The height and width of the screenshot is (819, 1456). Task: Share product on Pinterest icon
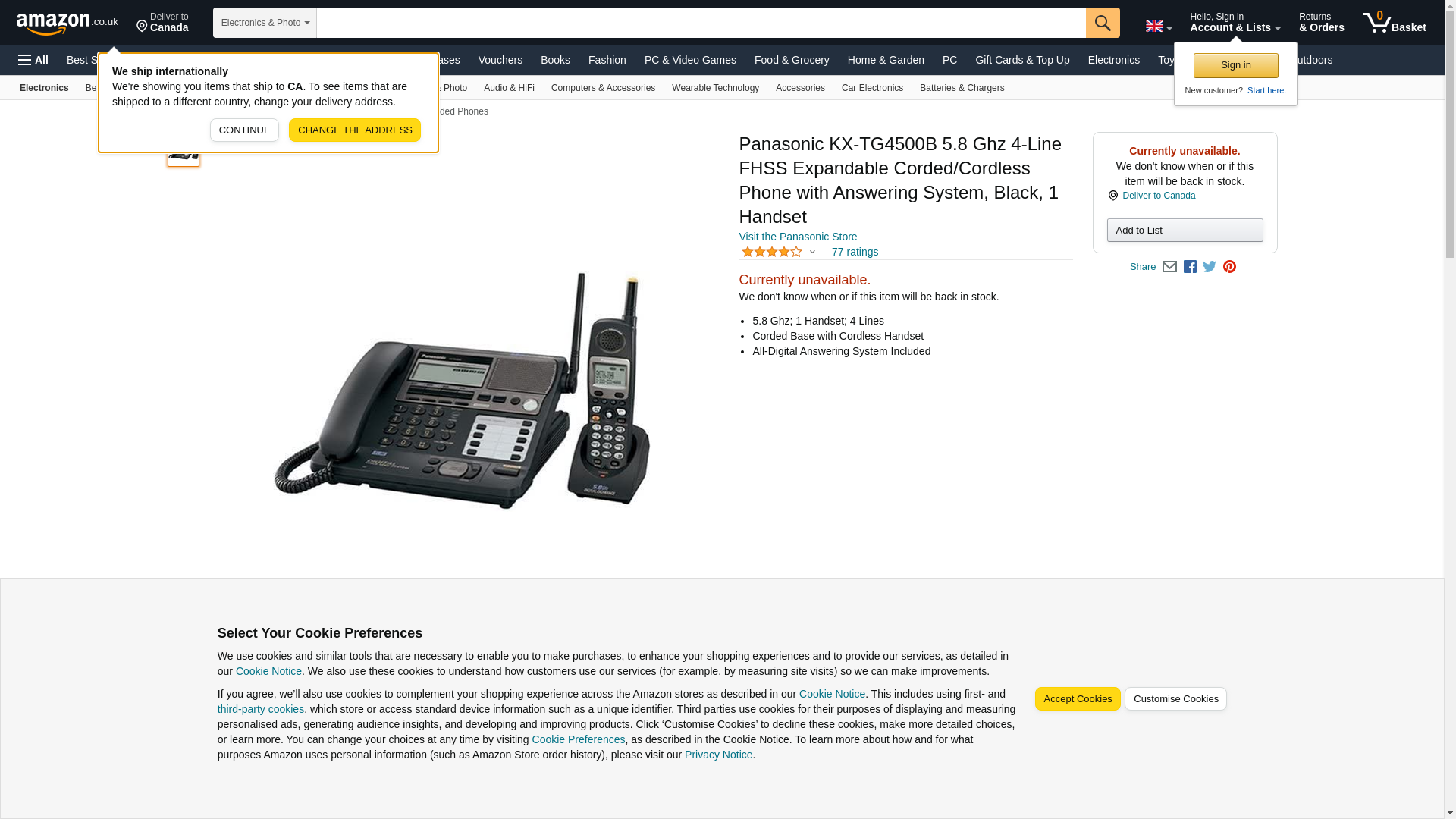pos(1228,267)
